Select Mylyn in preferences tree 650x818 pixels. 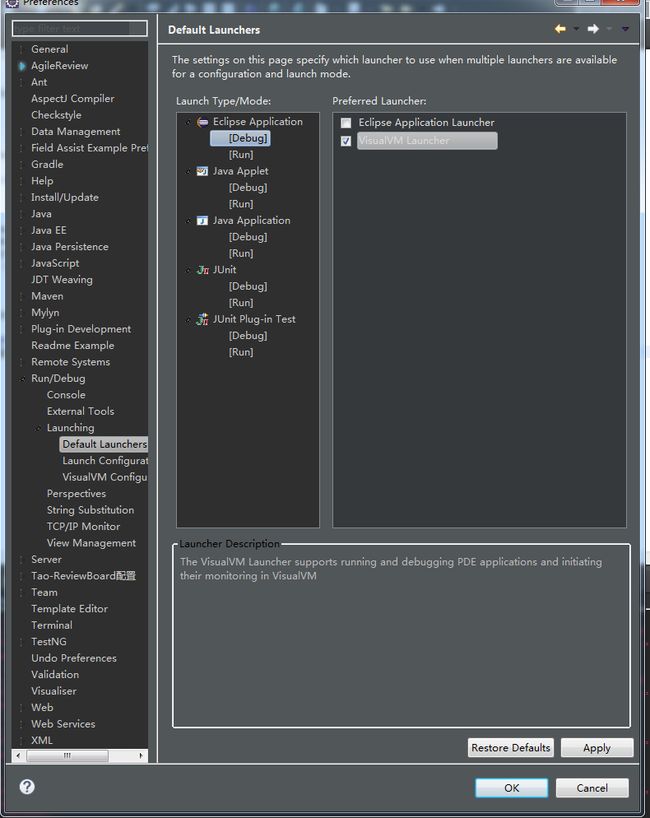[x=45, y=312]
